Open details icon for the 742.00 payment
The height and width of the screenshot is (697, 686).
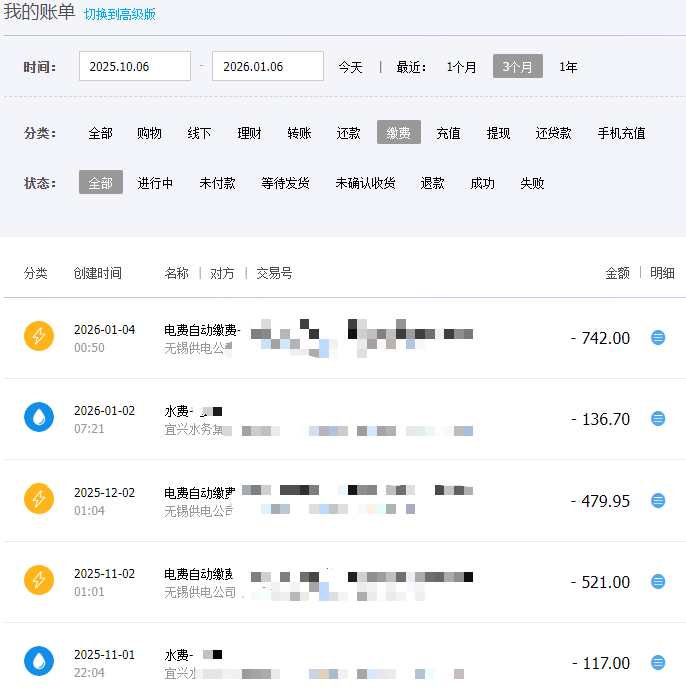click(x=658, y=338)
